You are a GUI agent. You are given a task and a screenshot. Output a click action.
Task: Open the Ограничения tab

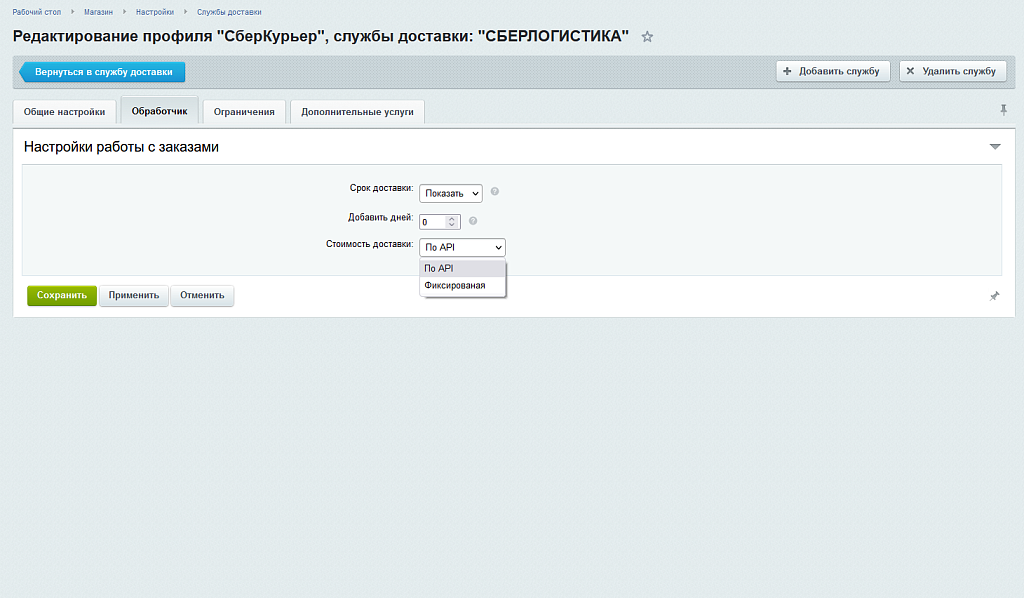[x=243, y=111]
